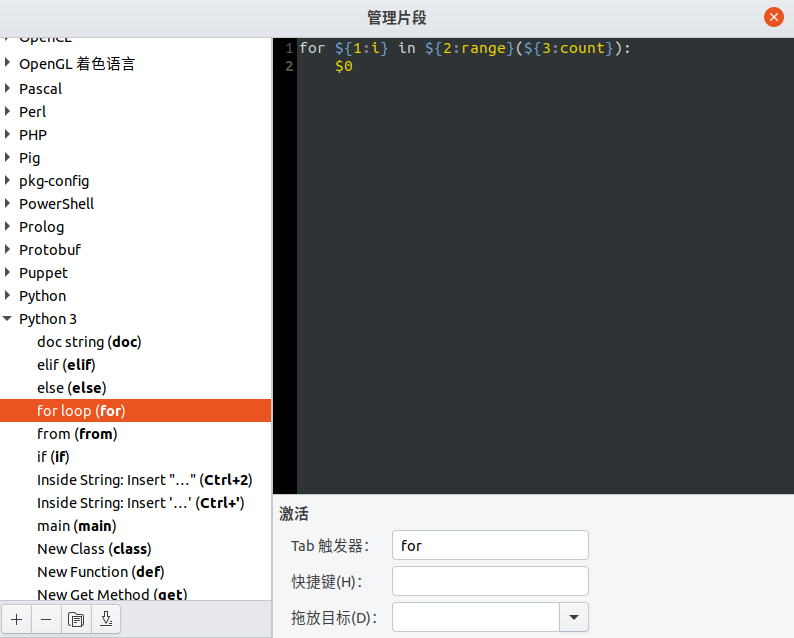This screenshot has height=638, width=794.
Task: Select the elif (elif) snippet
Action: point(66,365)
